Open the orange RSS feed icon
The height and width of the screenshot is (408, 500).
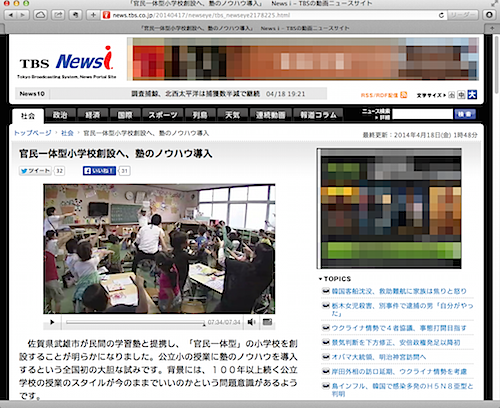(x=404, y=95)
